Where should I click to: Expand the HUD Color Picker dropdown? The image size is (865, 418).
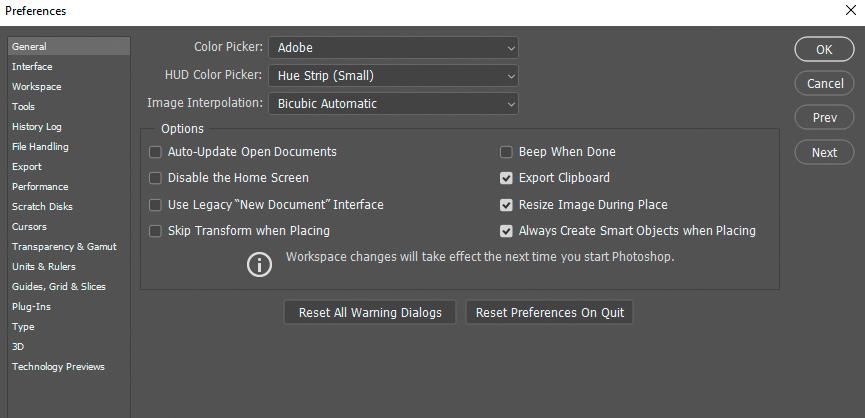393,76
